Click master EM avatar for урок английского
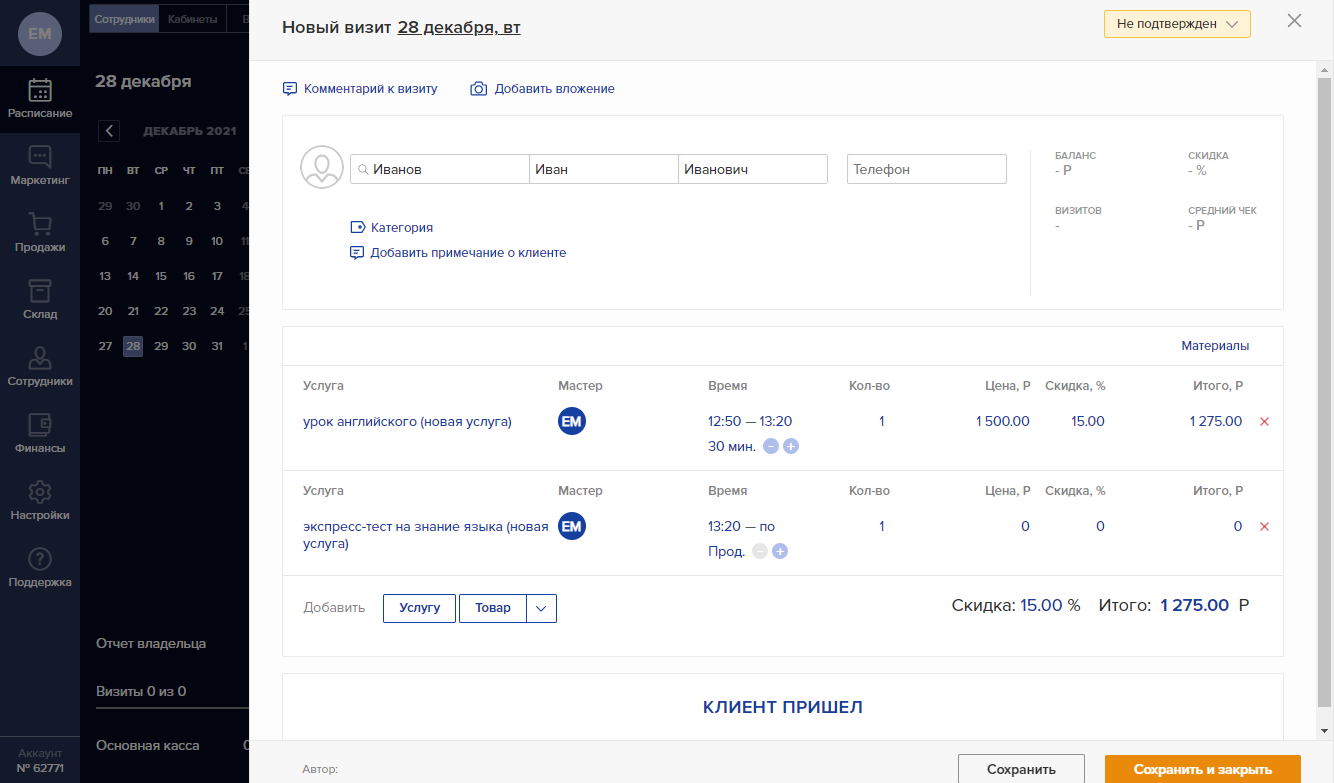 coord(572,422)
